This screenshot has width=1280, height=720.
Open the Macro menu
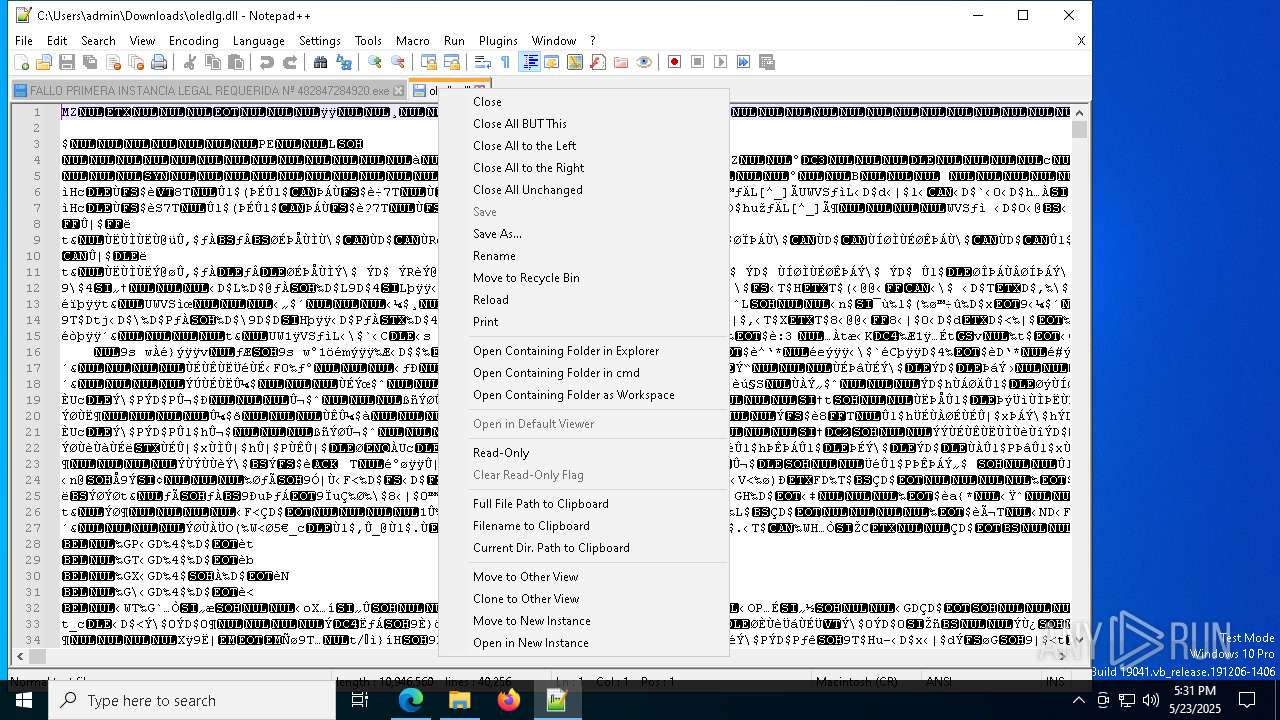pyautogui.click(x=413, y=41)
